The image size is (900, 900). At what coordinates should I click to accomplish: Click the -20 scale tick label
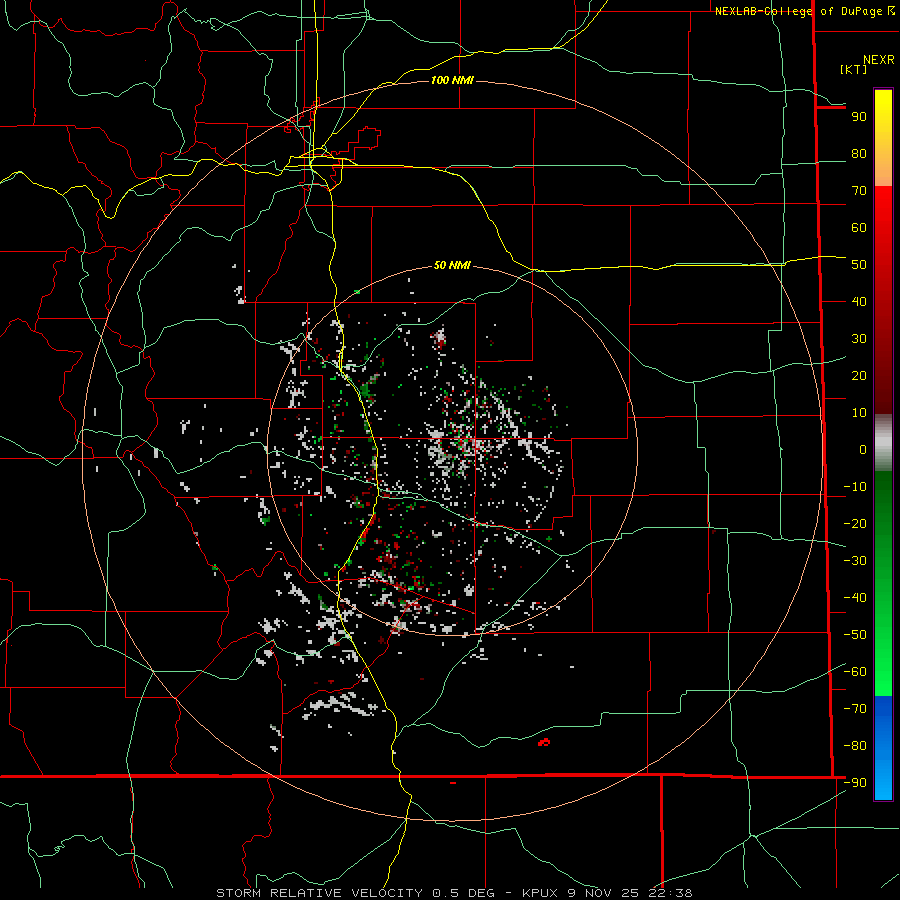855,524
